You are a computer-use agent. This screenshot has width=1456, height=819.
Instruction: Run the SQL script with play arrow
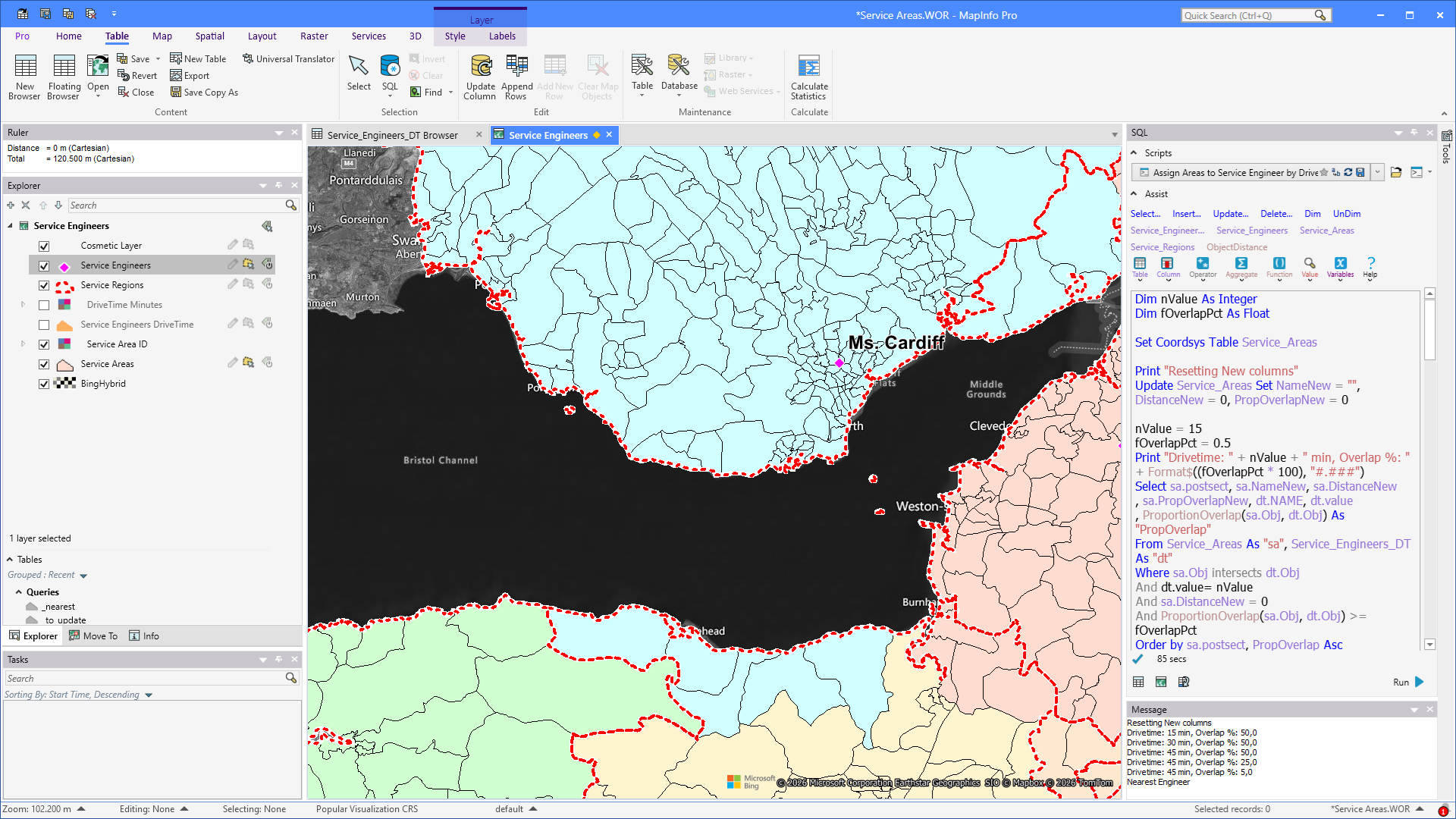1420,682
